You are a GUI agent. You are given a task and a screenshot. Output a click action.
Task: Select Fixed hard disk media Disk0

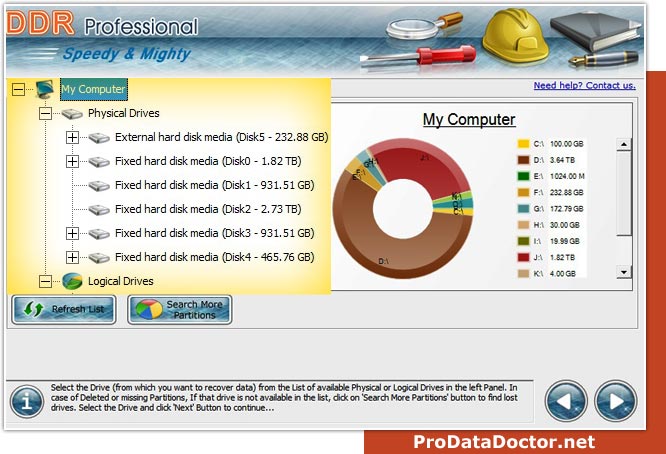click(x=208, y=161)
